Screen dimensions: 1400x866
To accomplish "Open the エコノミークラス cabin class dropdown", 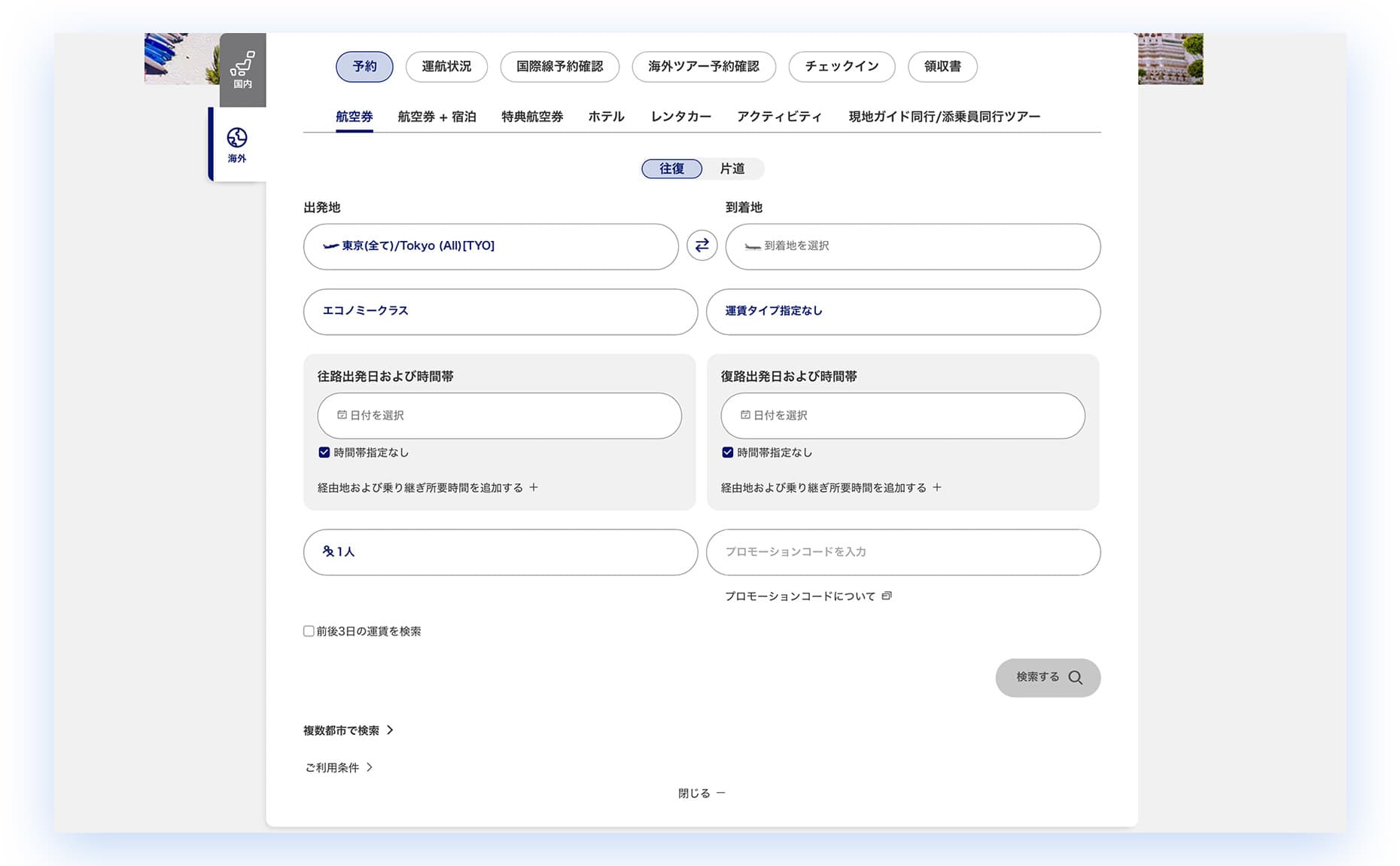I will (500, 311).
